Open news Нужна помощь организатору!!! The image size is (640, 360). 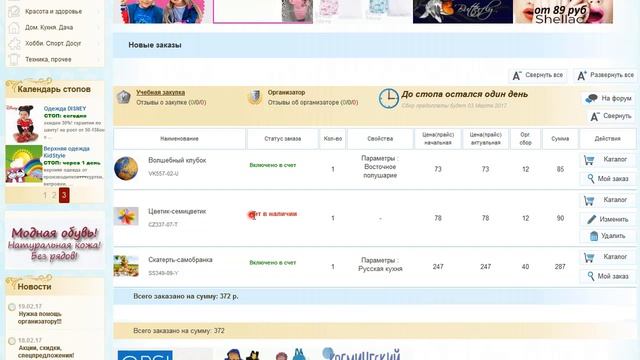(x=40, y=318)
